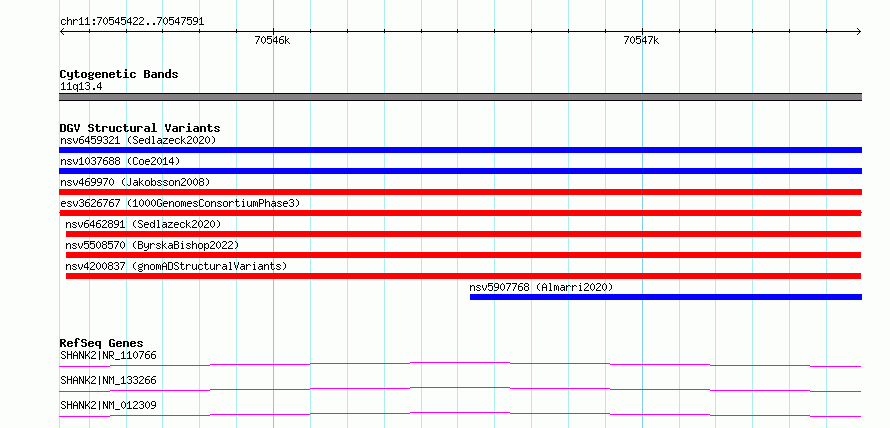This screenshot has width=890, height=428.
Task: Click the 11q13.4 cytogenetic band label
Action: (x=81, y=87)
